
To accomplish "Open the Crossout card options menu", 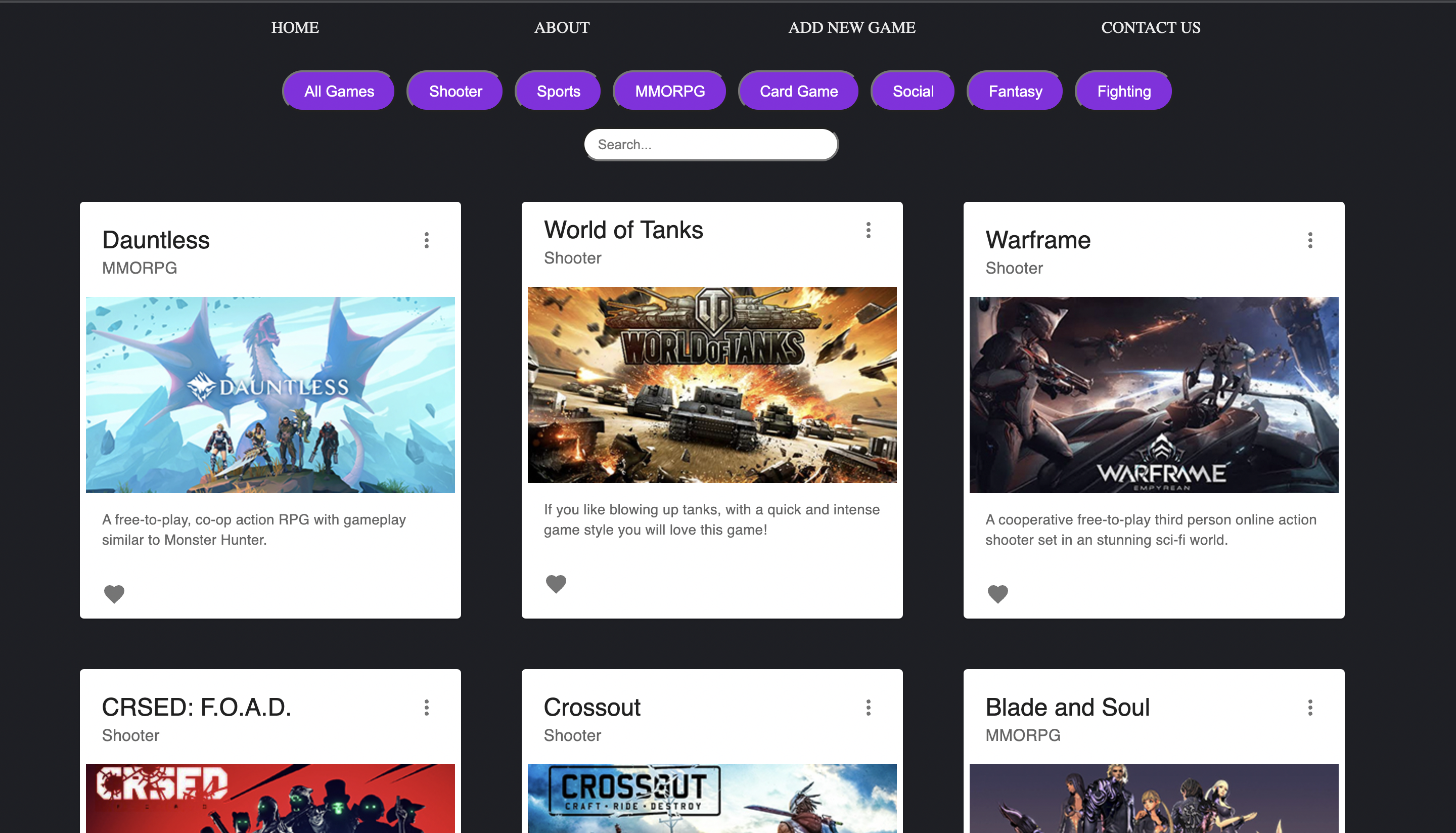I will [868, 708].
